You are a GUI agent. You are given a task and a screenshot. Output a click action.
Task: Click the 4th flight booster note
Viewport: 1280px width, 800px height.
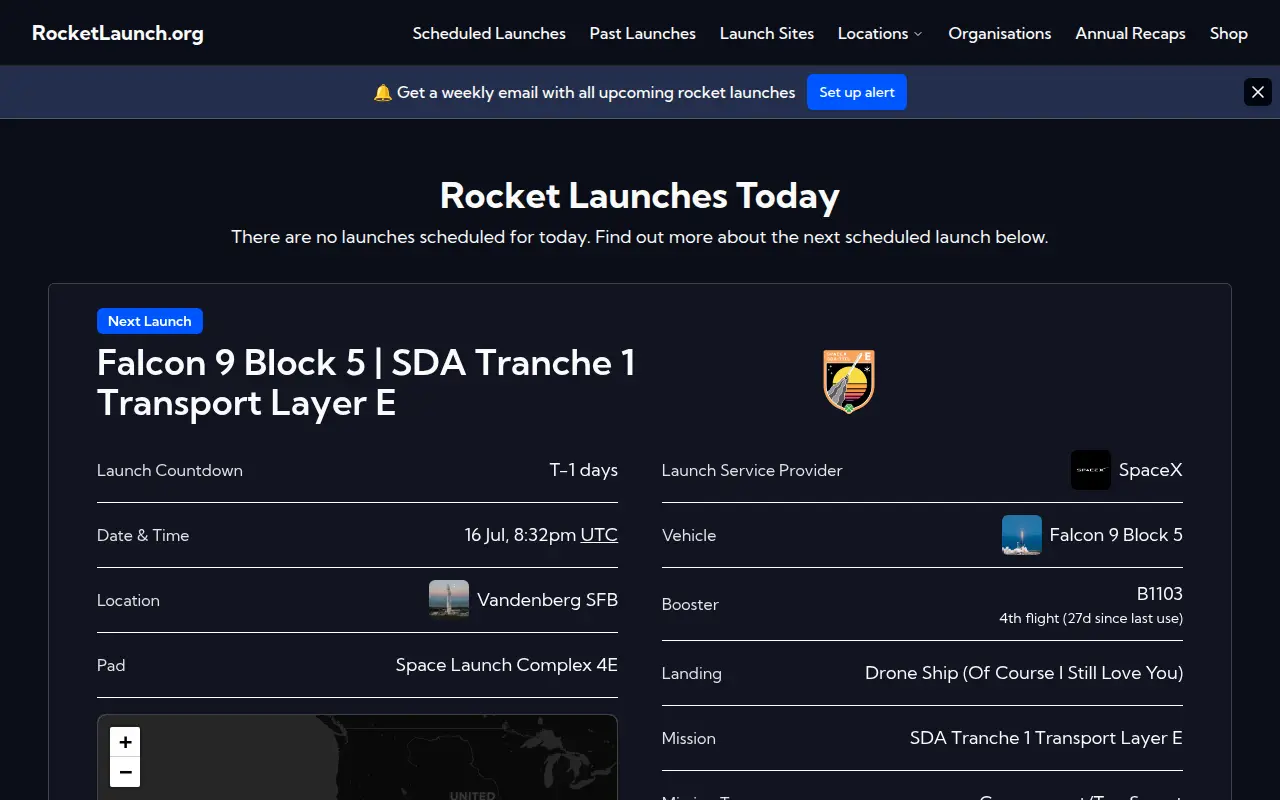tap(1091, 618)
